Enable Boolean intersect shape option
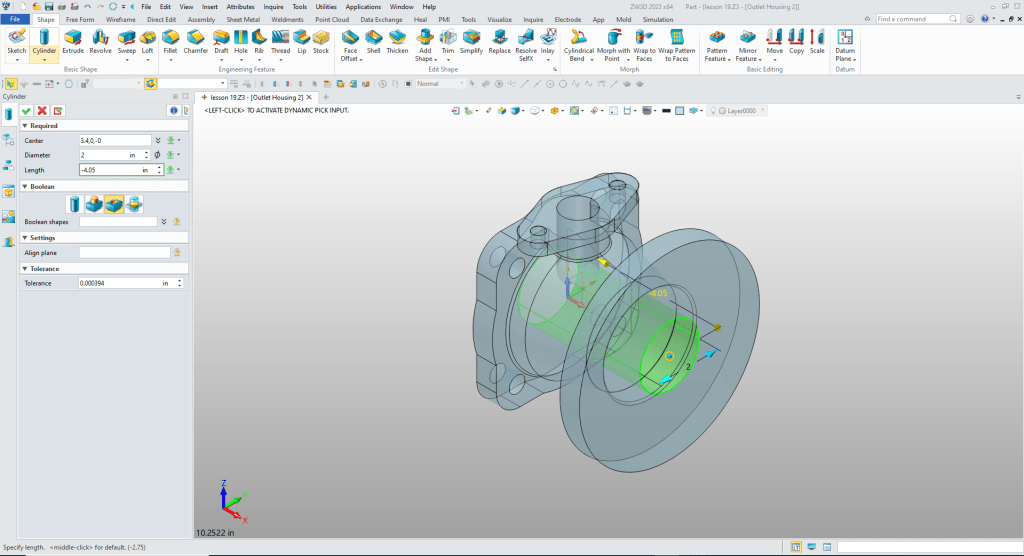This screenshot has width=1024, height=556. 133,204
